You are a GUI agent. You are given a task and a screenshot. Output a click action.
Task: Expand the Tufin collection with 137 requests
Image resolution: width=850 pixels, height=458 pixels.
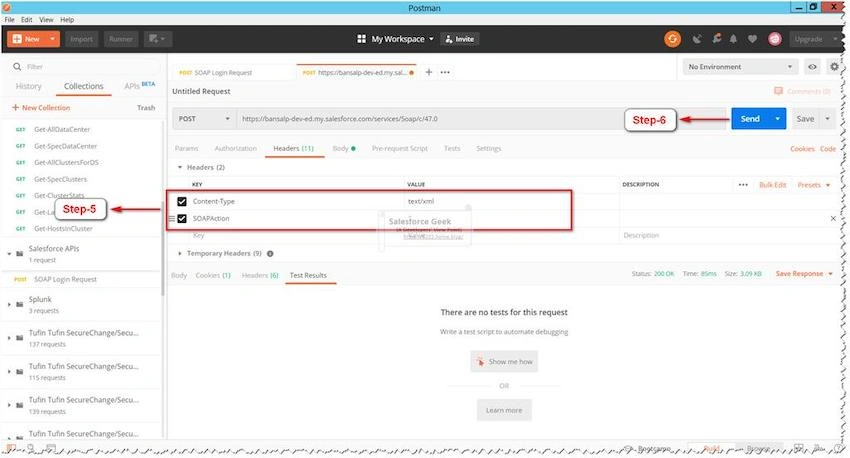click(9, 338)
